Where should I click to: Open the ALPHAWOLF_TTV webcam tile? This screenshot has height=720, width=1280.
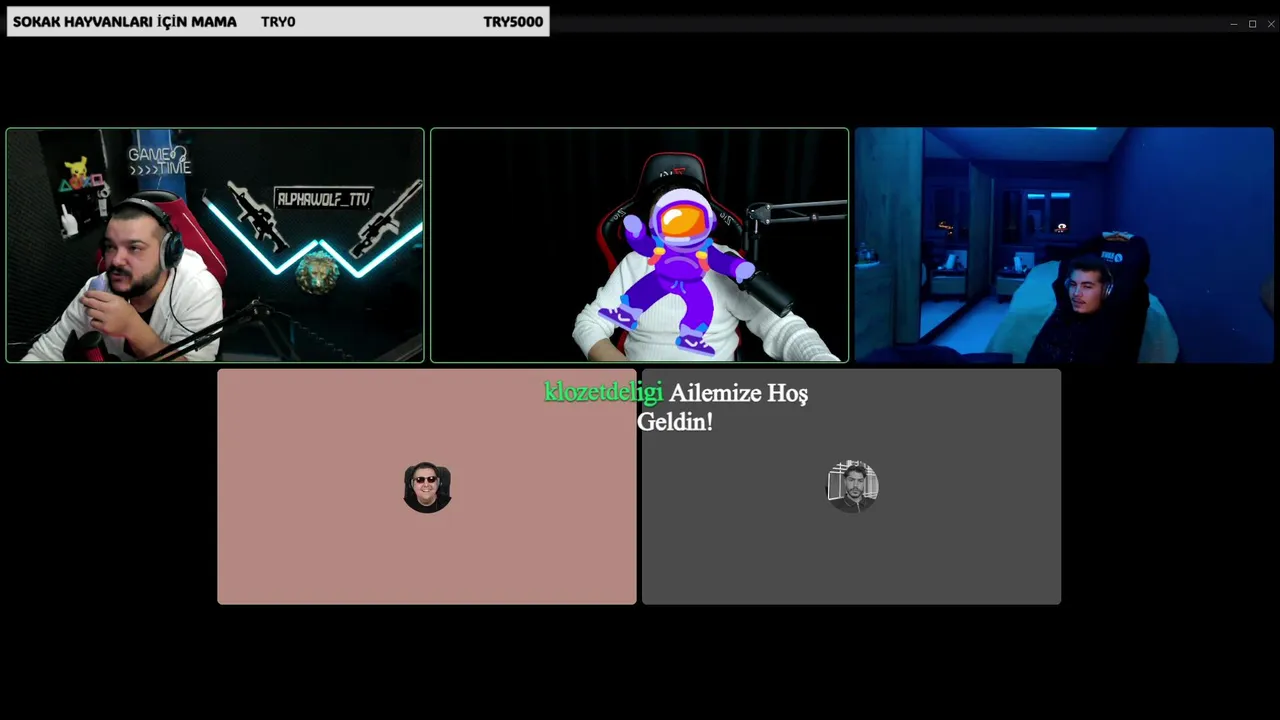pyautogui.click(x=215, y=245)
